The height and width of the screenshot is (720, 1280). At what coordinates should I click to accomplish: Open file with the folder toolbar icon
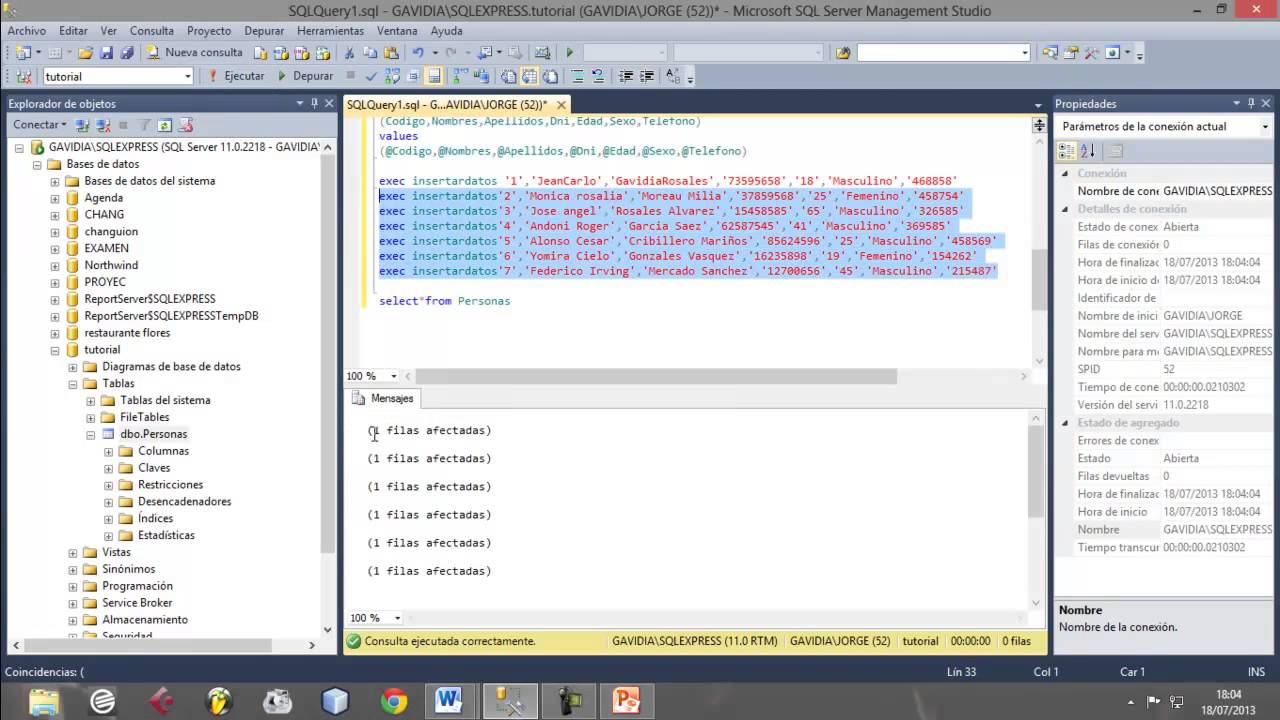pos(85,52)
